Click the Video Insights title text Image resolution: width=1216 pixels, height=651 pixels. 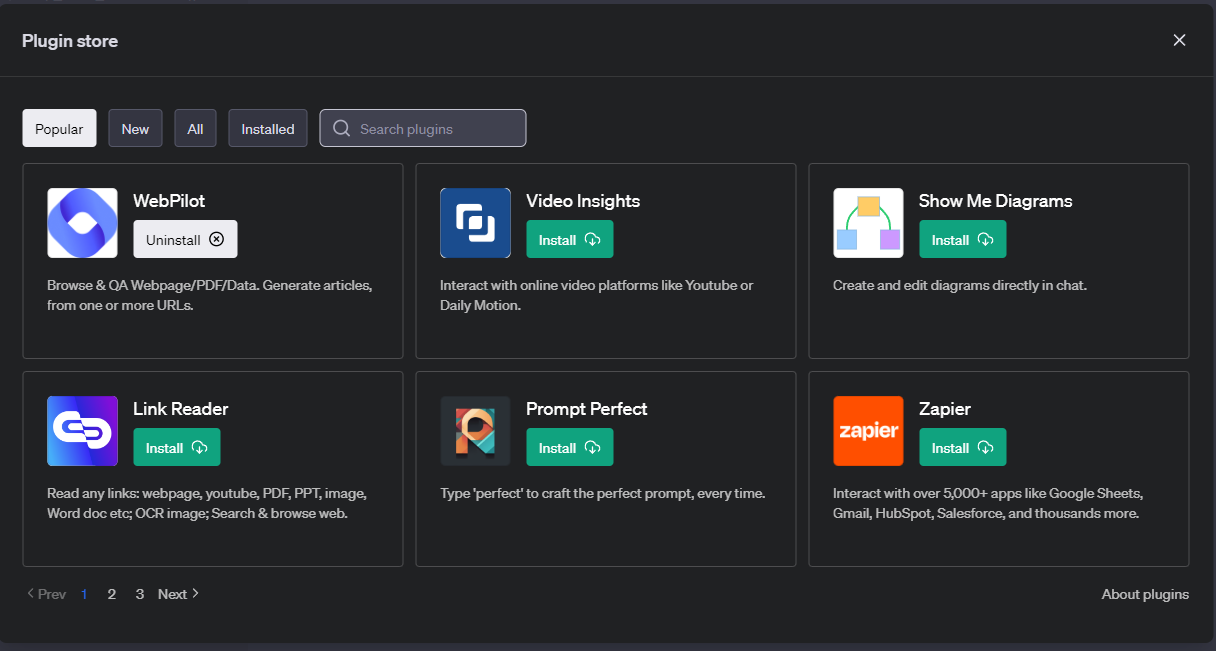point(583,201)
